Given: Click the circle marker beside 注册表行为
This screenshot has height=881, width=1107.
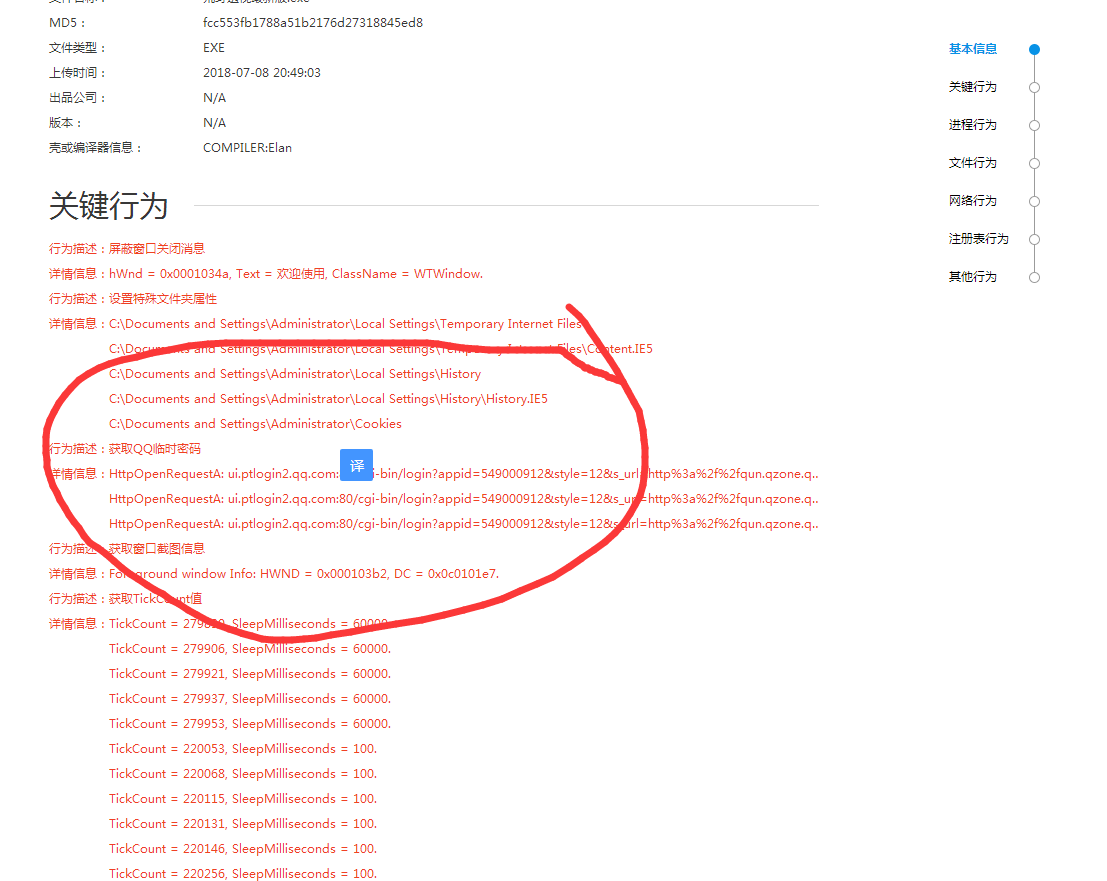Looking at the screenshot, I should (1034, 239).
